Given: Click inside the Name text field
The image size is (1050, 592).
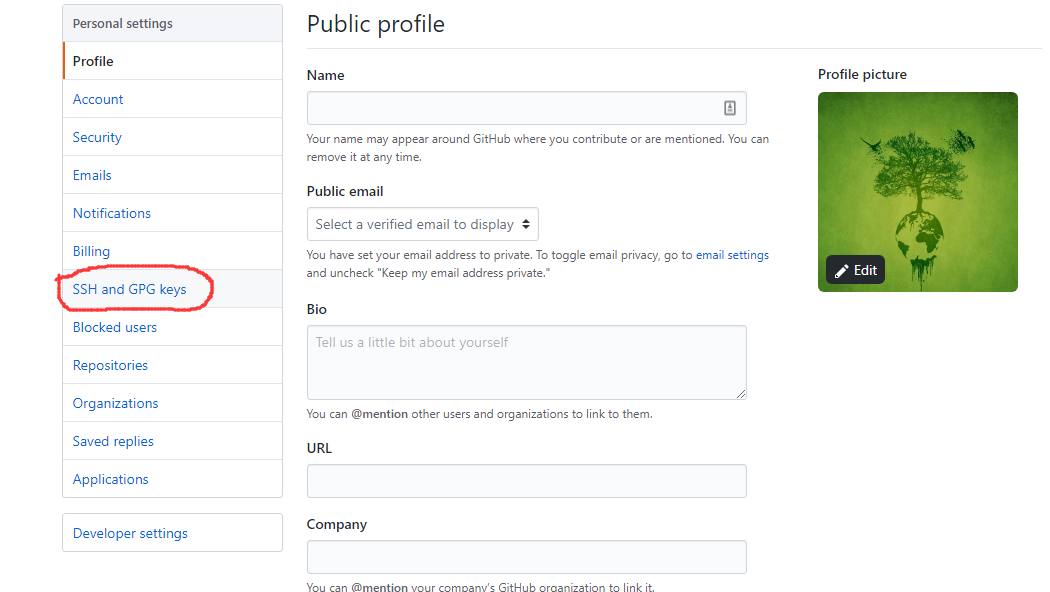Looking at the screenshot, I should 510,108.
